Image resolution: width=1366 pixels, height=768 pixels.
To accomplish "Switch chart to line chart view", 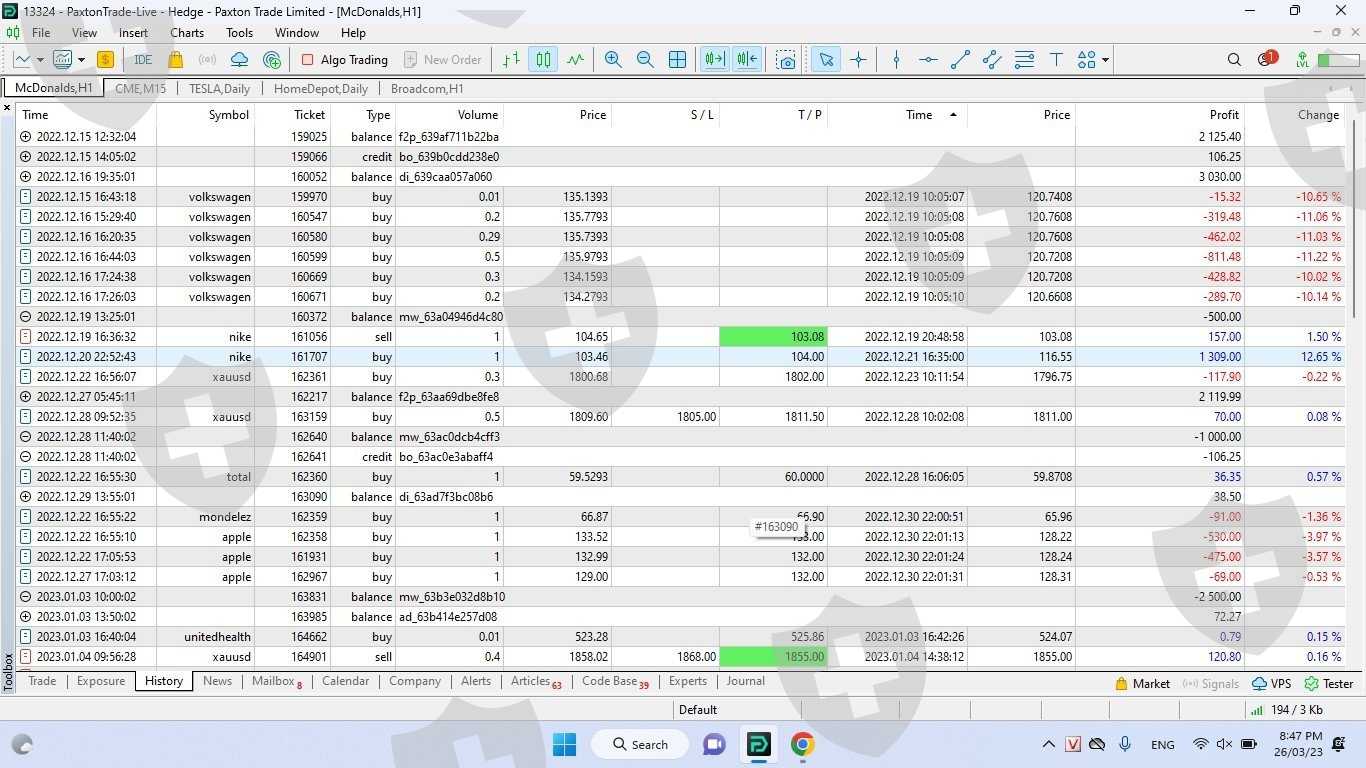I will coord(575,60).
